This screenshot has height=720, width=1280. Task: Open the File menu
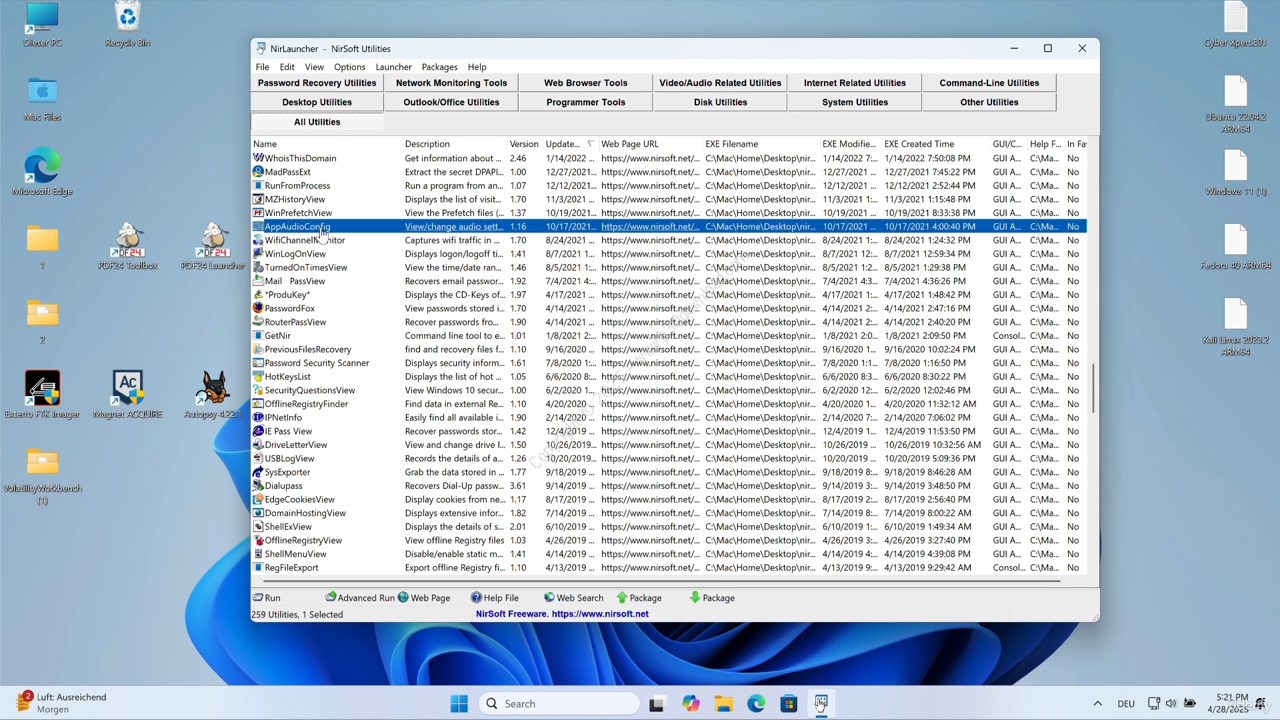262,67
